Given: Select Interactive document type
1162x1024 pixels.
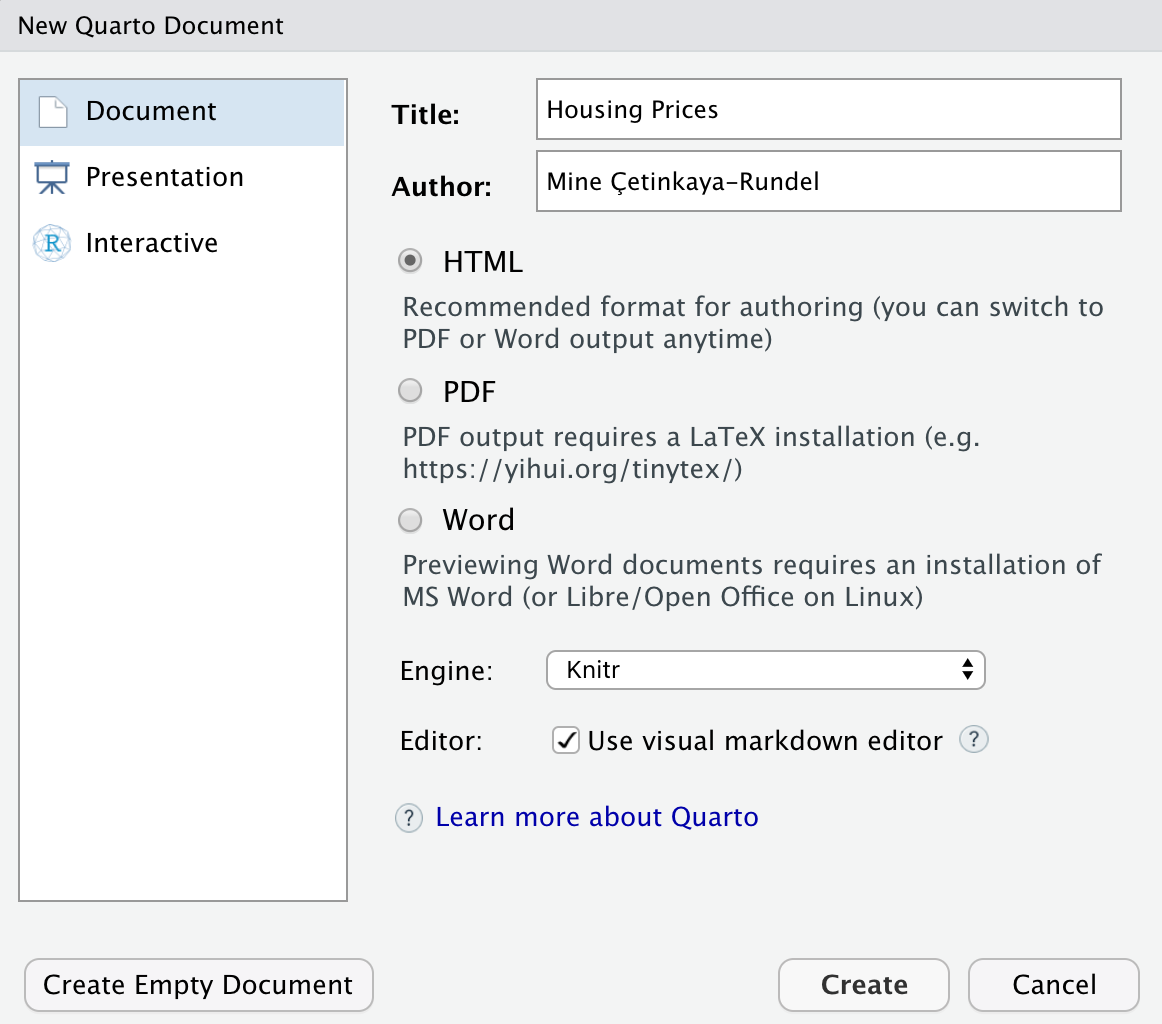Looking at the screenshot, I should pyautogui.click(x=152, y=243).
